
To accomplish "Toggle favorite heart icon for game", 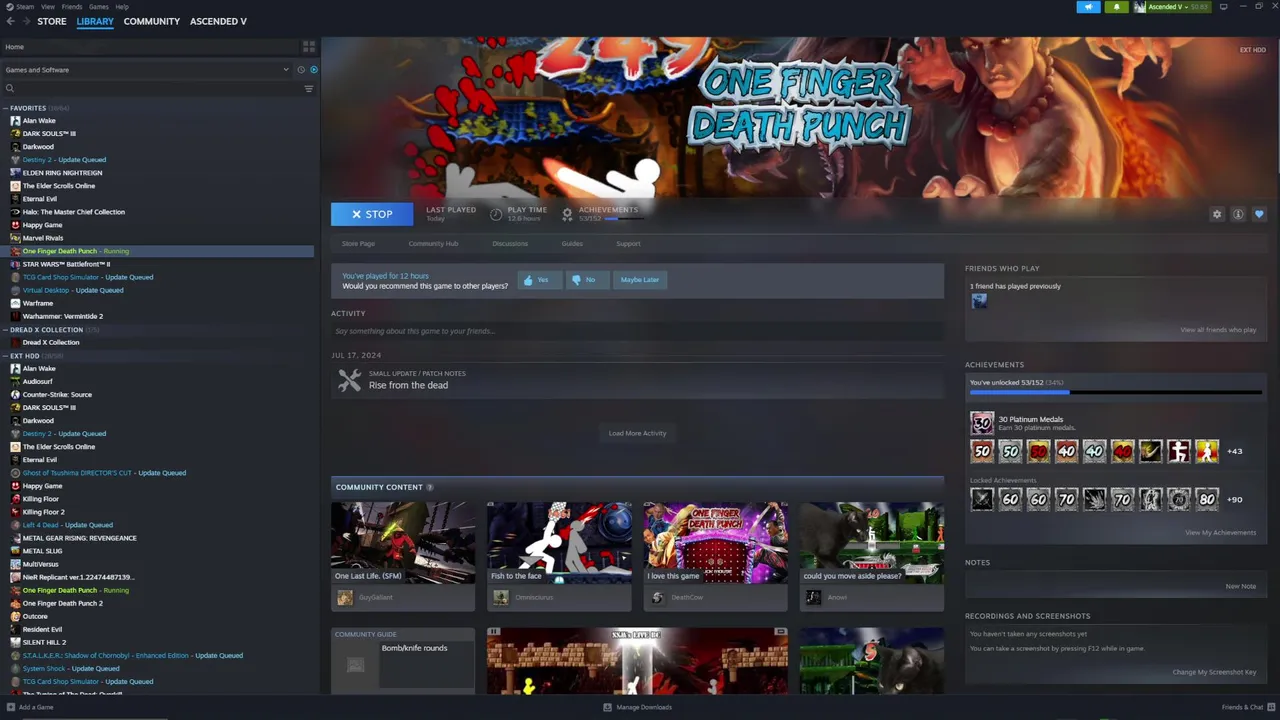I will [x=1259, y=214].
